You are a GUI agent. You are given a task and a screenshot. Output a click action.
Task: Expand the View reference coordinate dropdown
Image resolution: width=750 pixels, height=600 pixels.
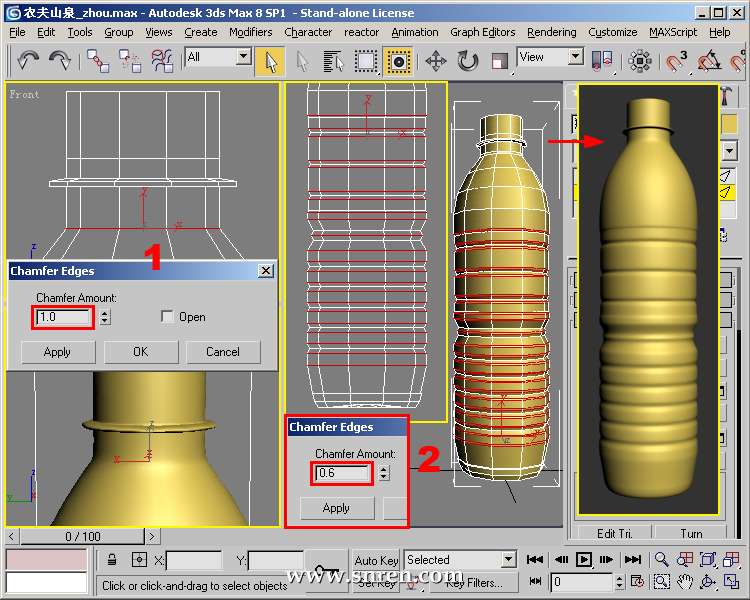(x=575, y=57)
